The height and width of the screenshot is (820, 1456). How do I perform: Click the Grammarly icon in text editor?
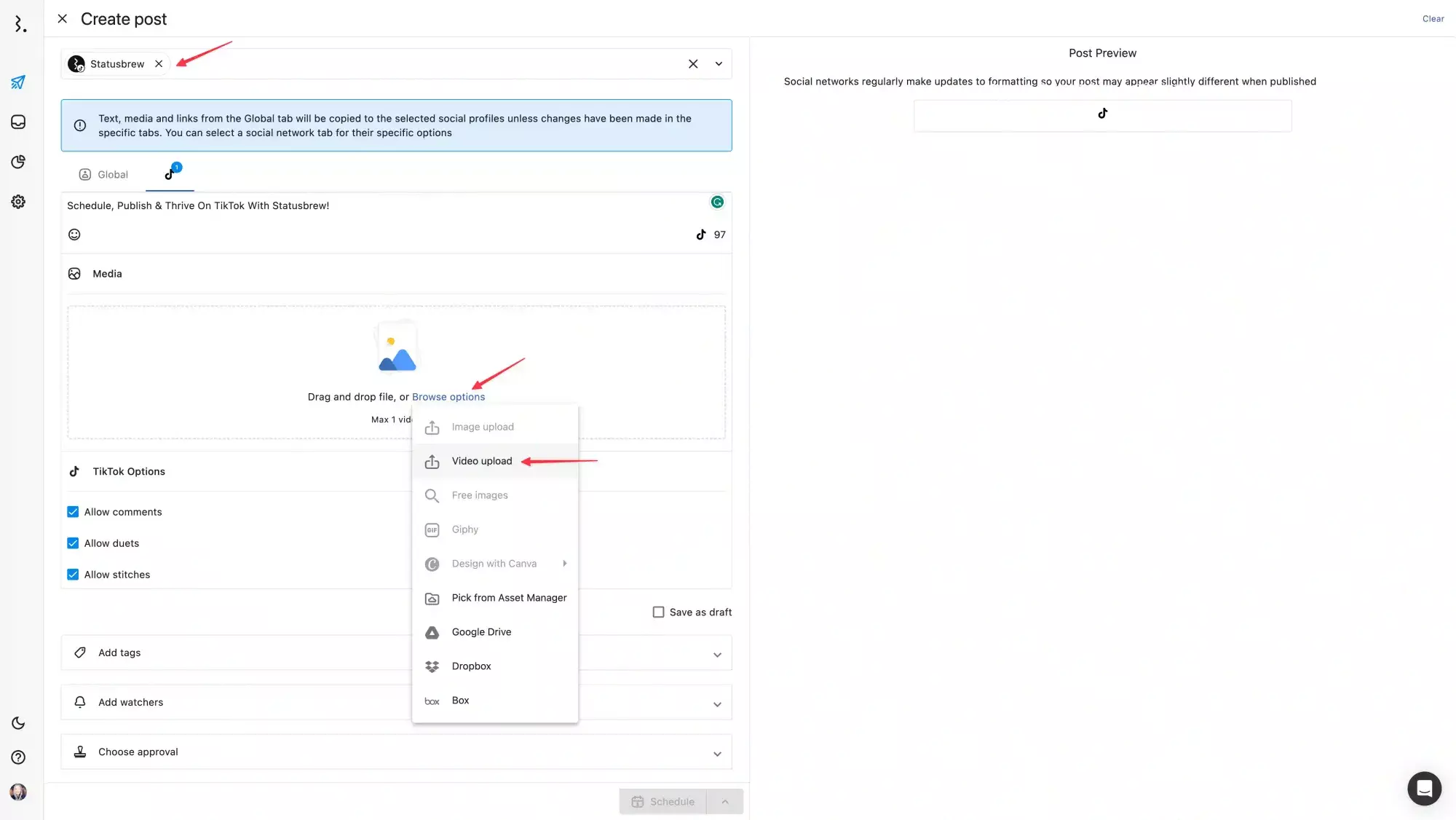(717, 202)
